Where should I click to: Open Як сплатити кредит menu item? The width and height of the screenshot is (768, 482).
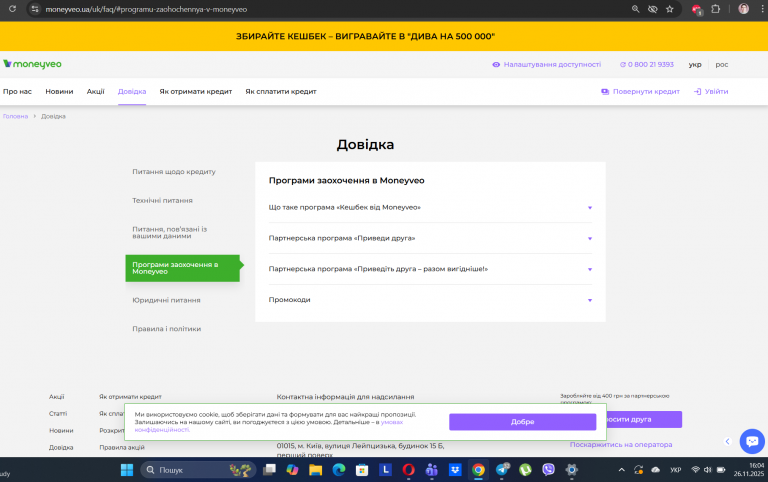click(x=281, y=92)
